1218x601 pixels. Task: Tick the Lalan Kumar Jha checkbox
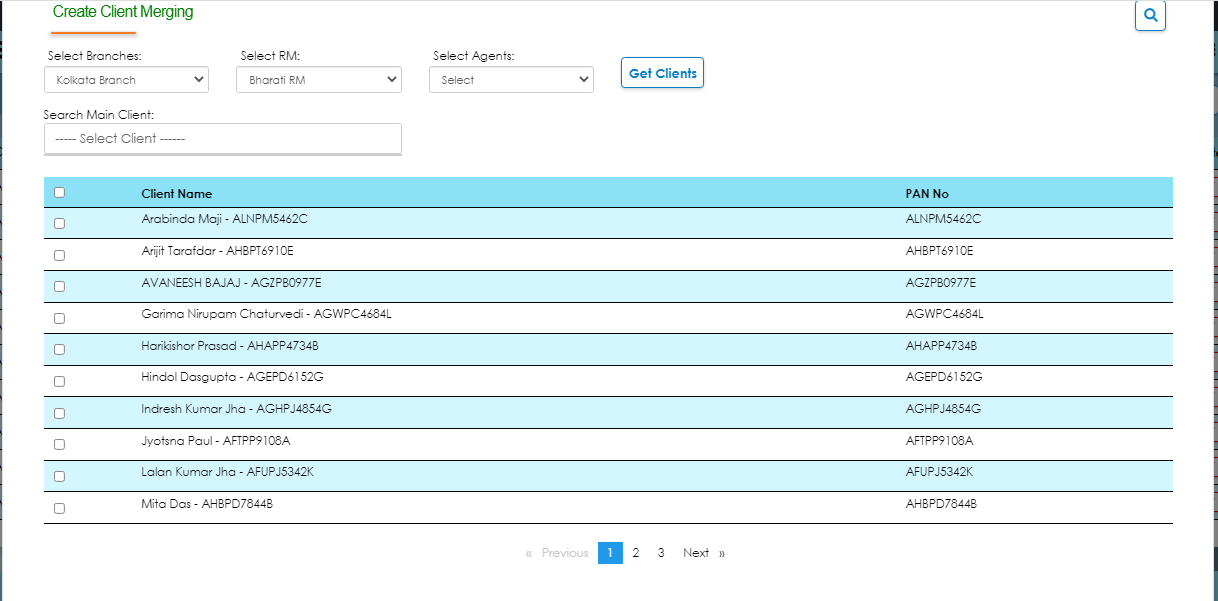click(59, 476)
